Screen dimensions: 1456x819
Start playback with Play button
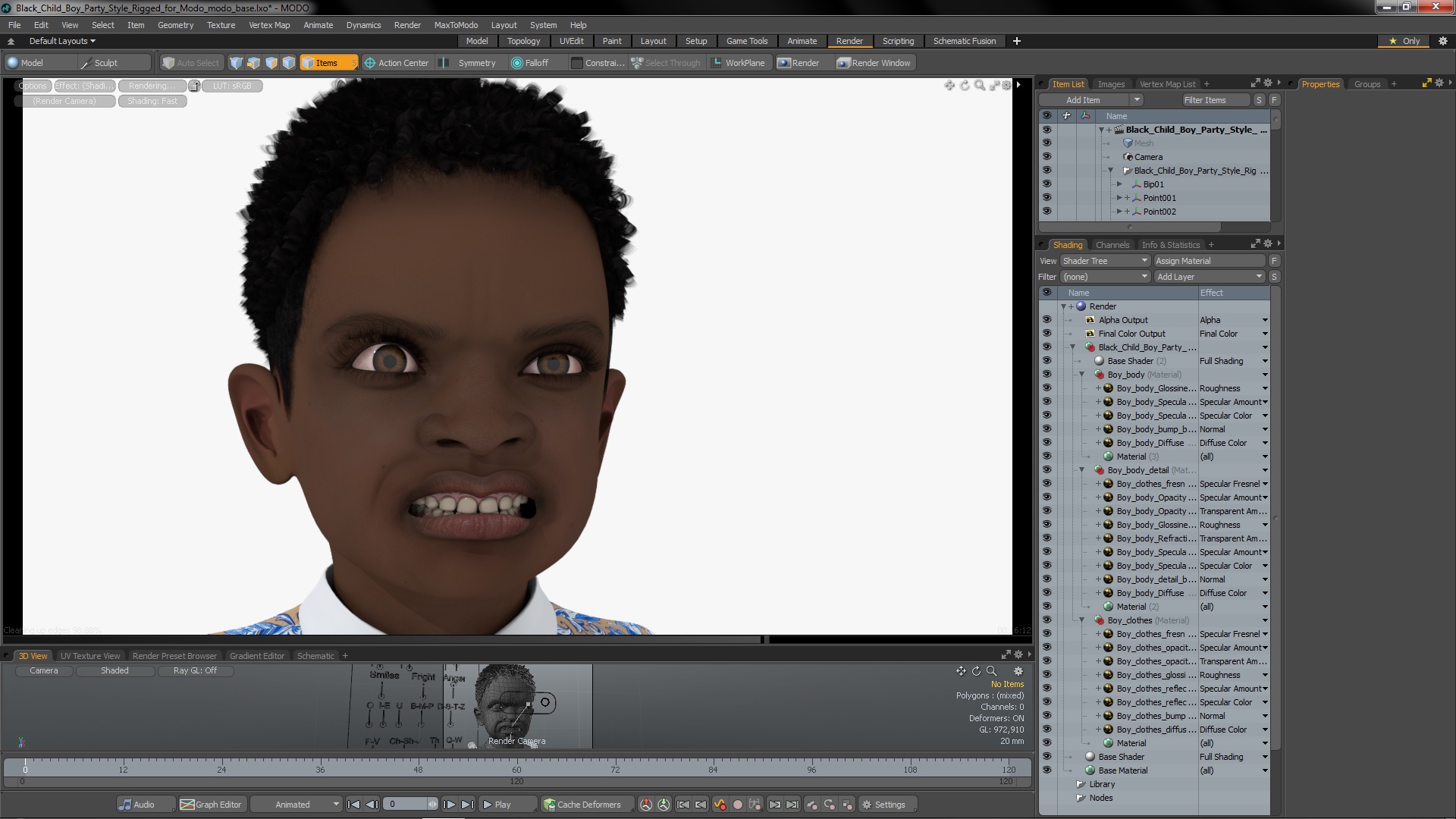(x=507, y=805)
